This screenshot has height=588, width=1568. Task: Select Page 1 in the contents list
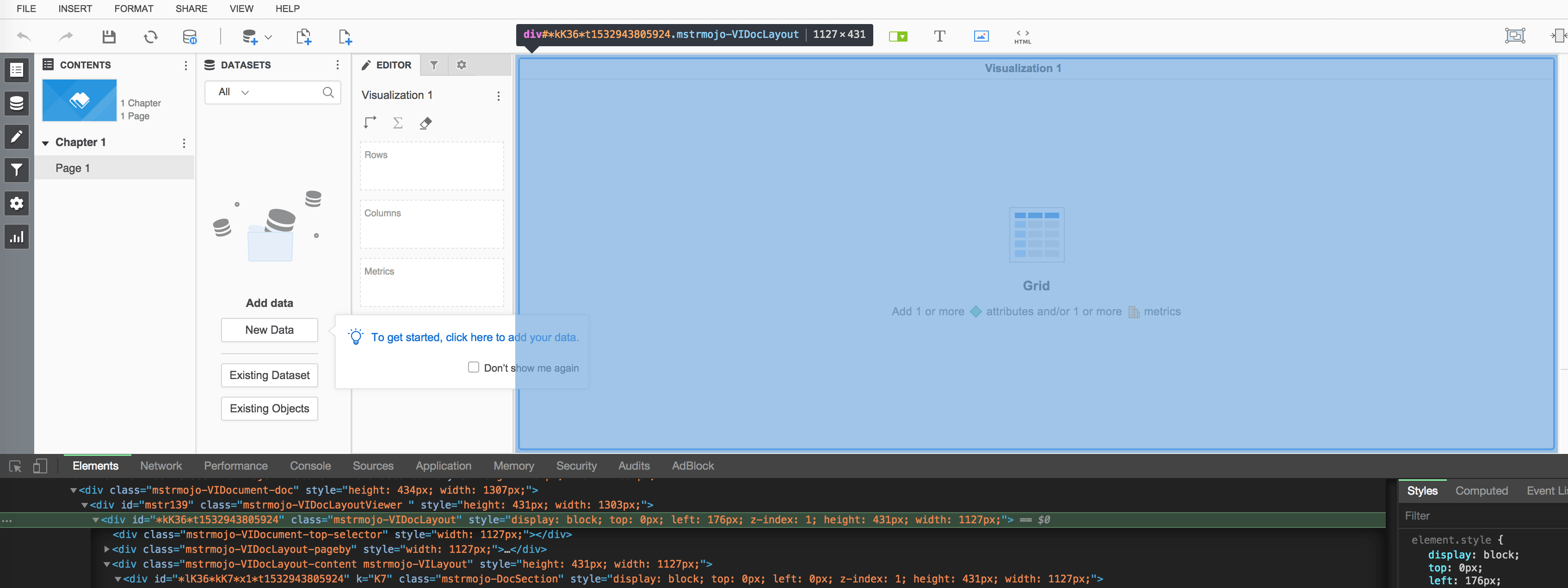[73, 168]
